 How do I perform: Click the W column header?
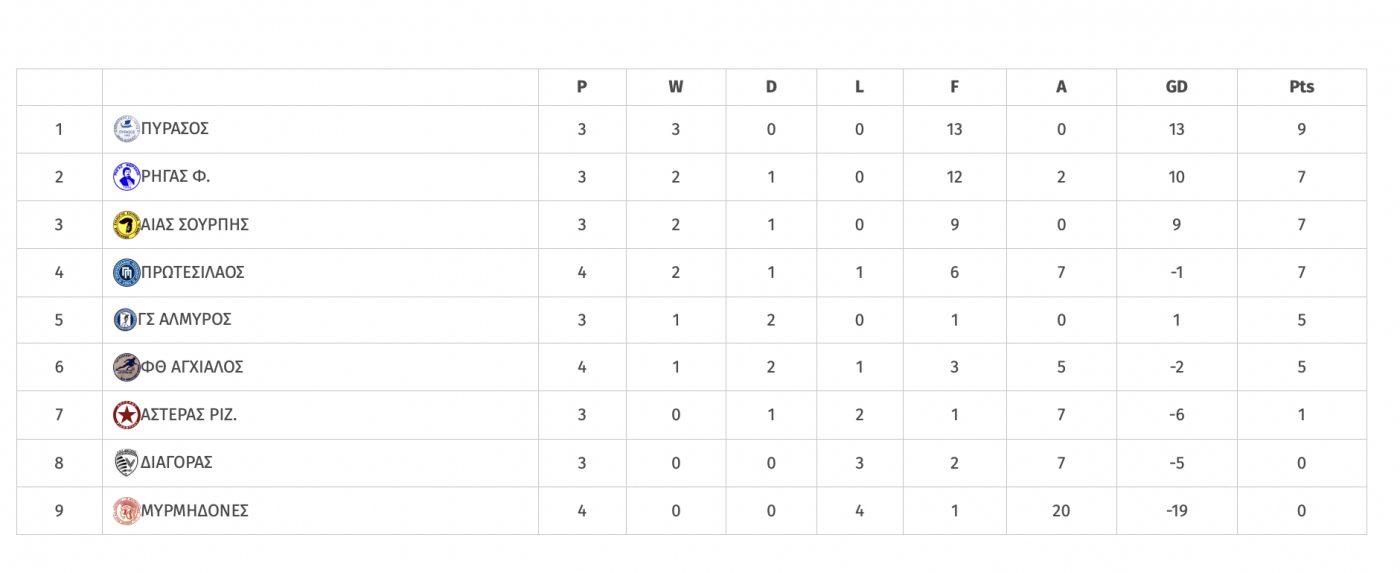676,87
